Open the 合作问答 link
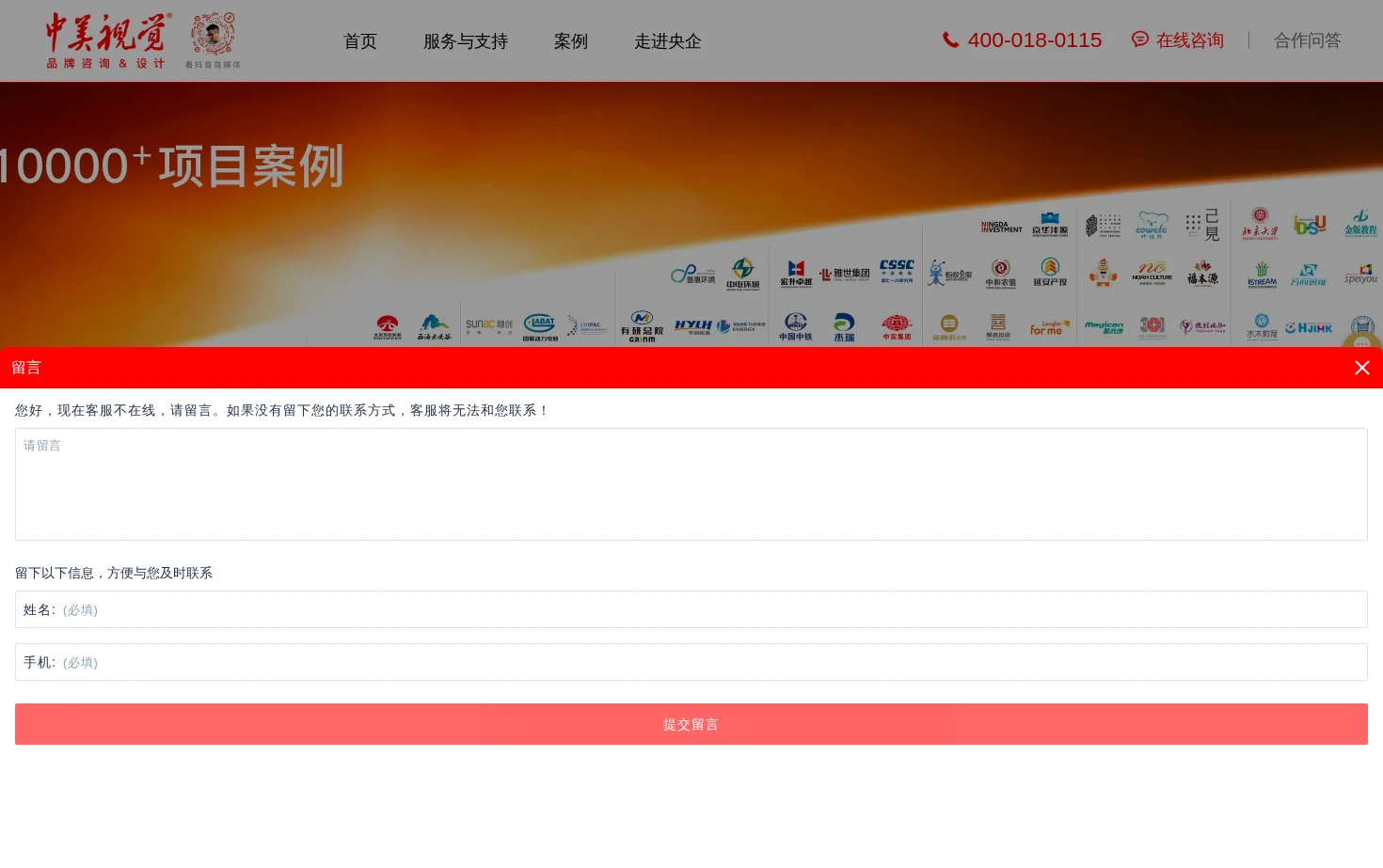Viewport: 1383px width, 868px height. point(1308,40)
